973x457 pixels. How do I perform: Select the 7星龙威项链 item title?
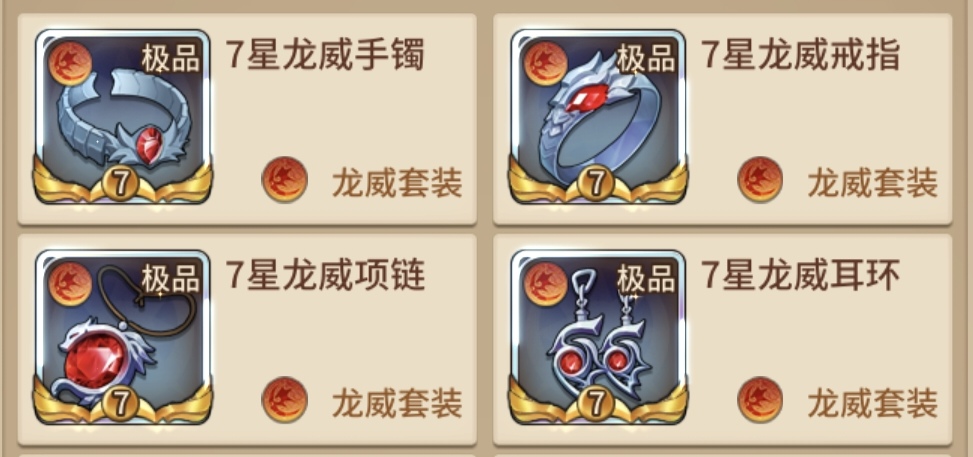325,275
